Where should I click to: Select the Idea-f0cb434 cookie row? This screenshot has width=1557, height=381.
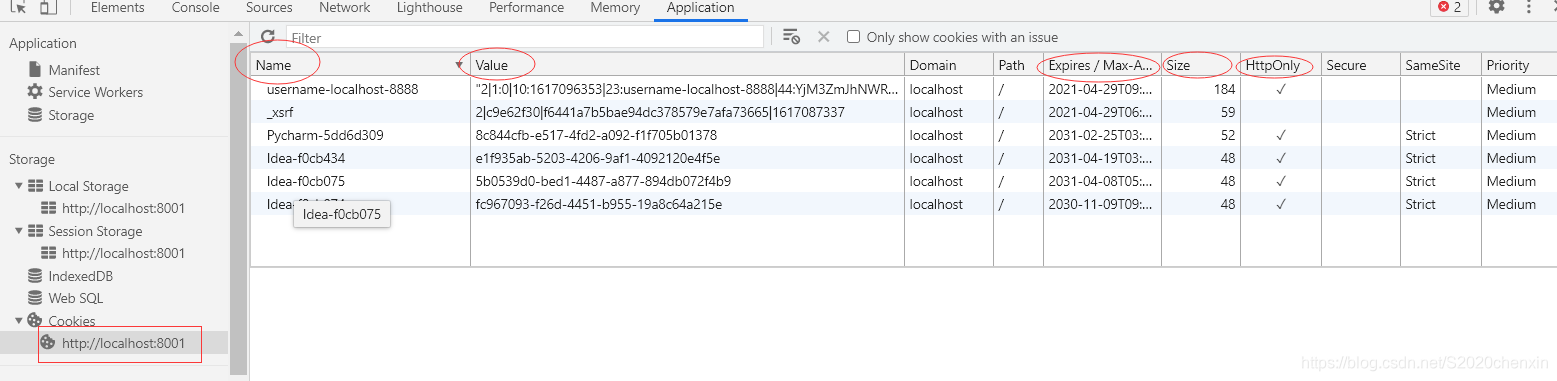[903, 158]
